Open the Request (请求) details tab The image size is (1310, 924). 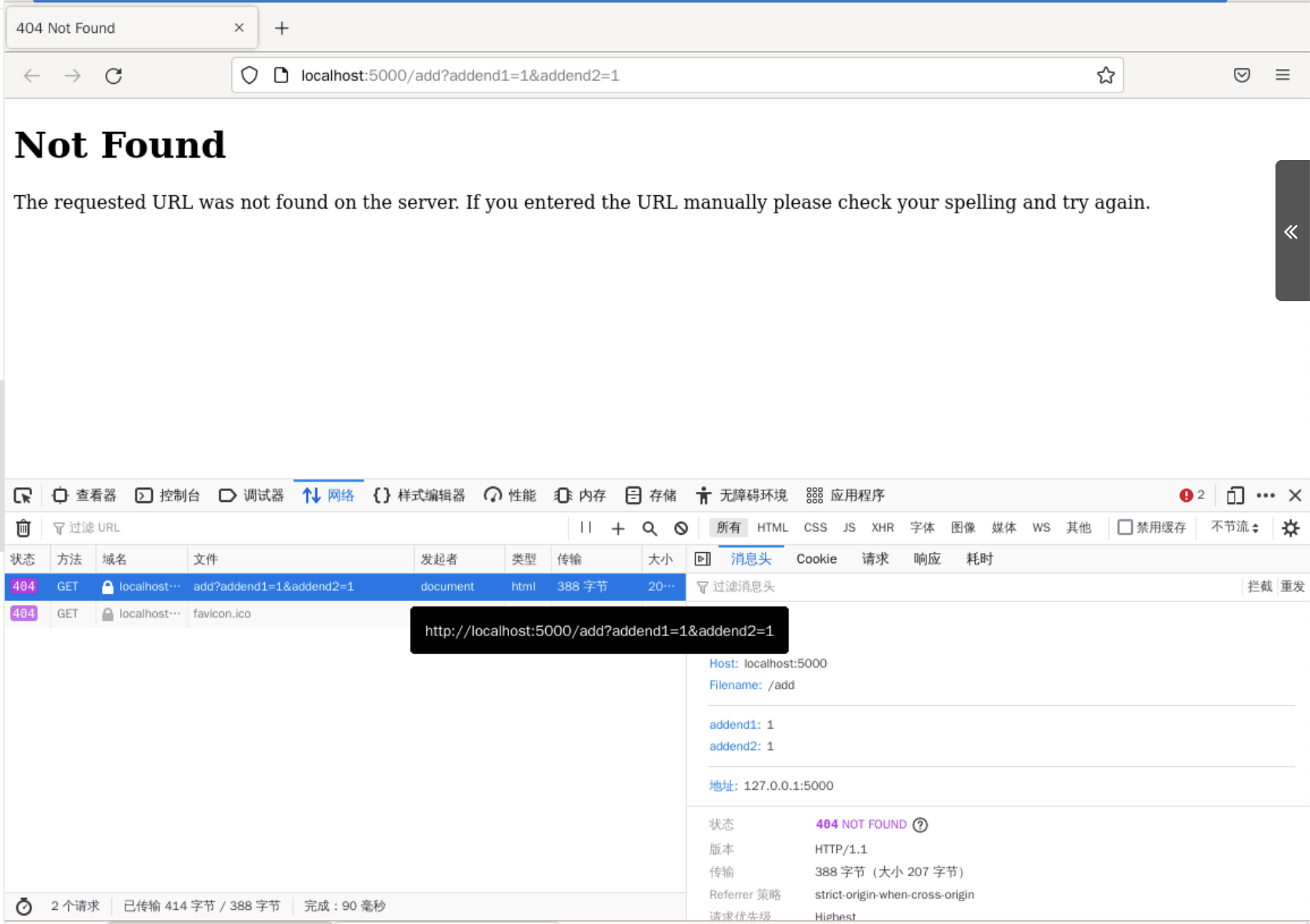tap(875, 559)
